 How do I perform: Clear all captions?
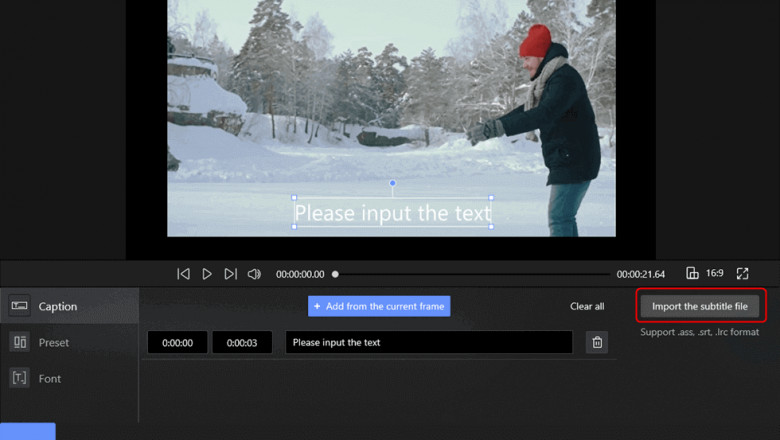pyautogui.click(x=587, y=306)
